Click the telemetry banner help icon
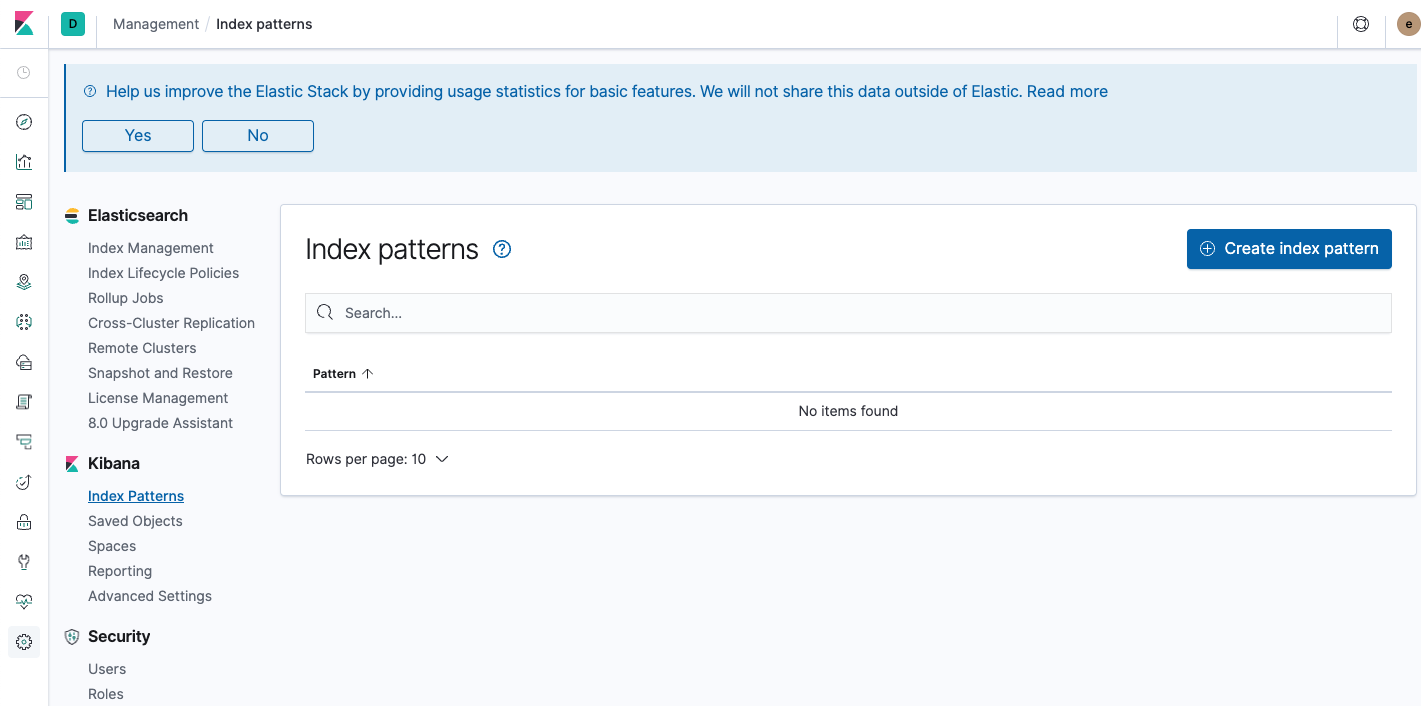This screenshot has width=1421, height=706. tap(89, 91)
